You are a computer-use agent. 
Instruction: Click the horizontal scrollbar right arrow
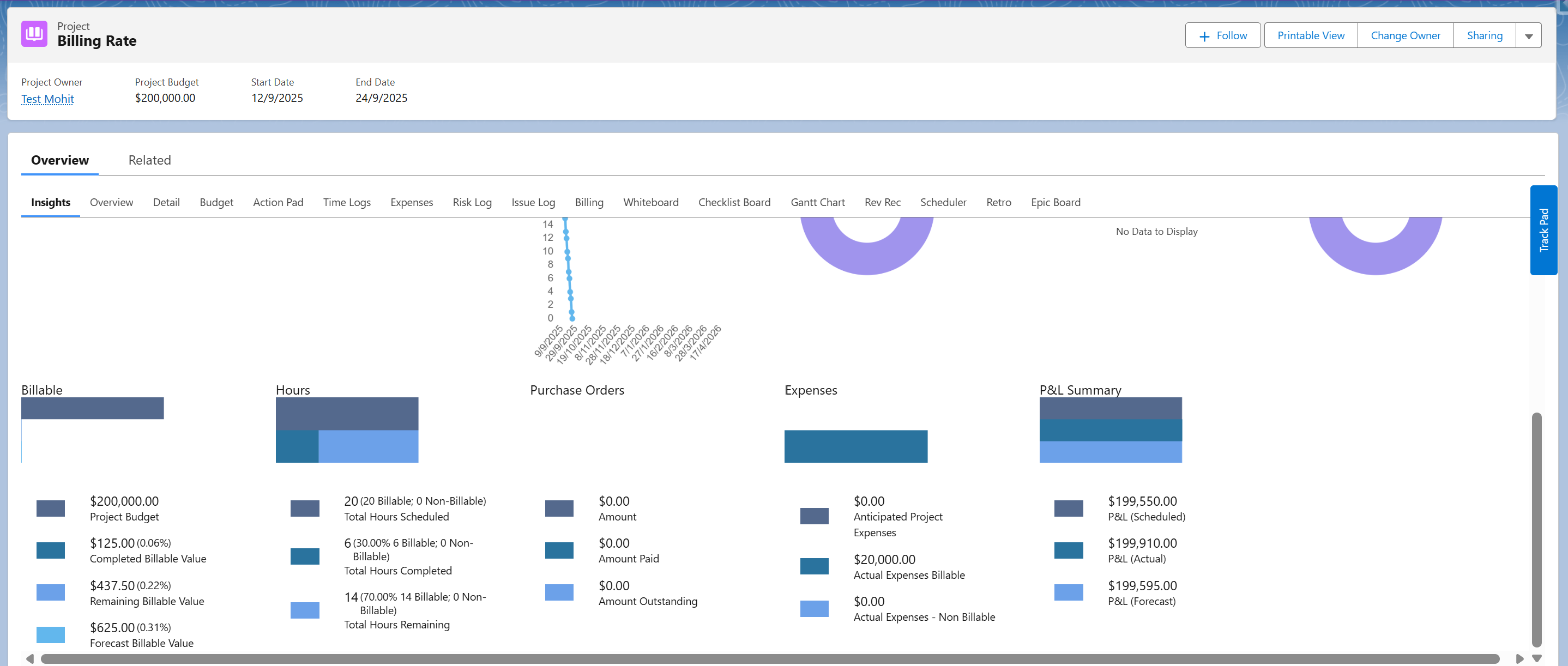pyautogui.click(x=1519, y=659)
